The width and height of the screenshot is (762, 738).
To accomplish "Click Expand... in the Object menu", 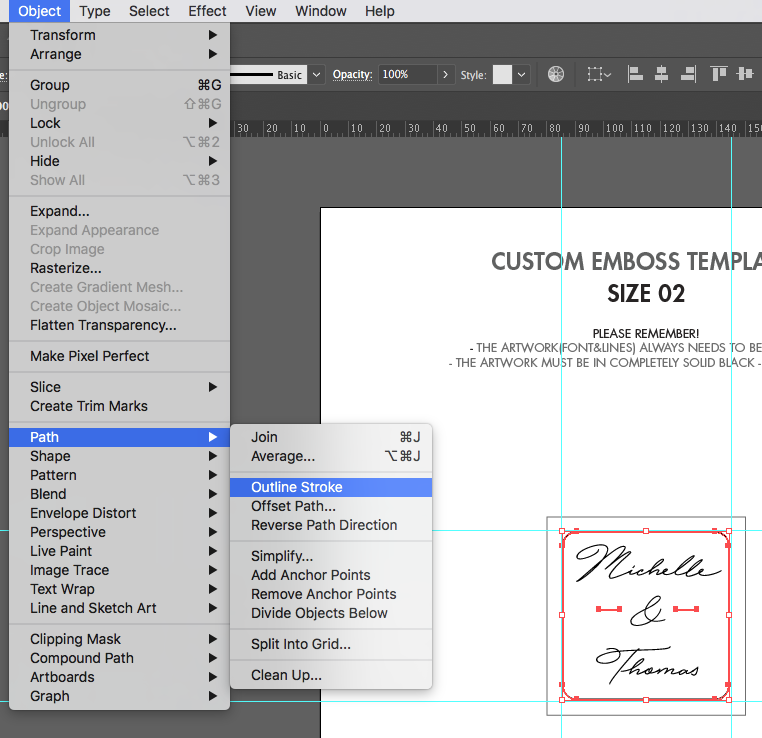I will (x=60, y=211).
